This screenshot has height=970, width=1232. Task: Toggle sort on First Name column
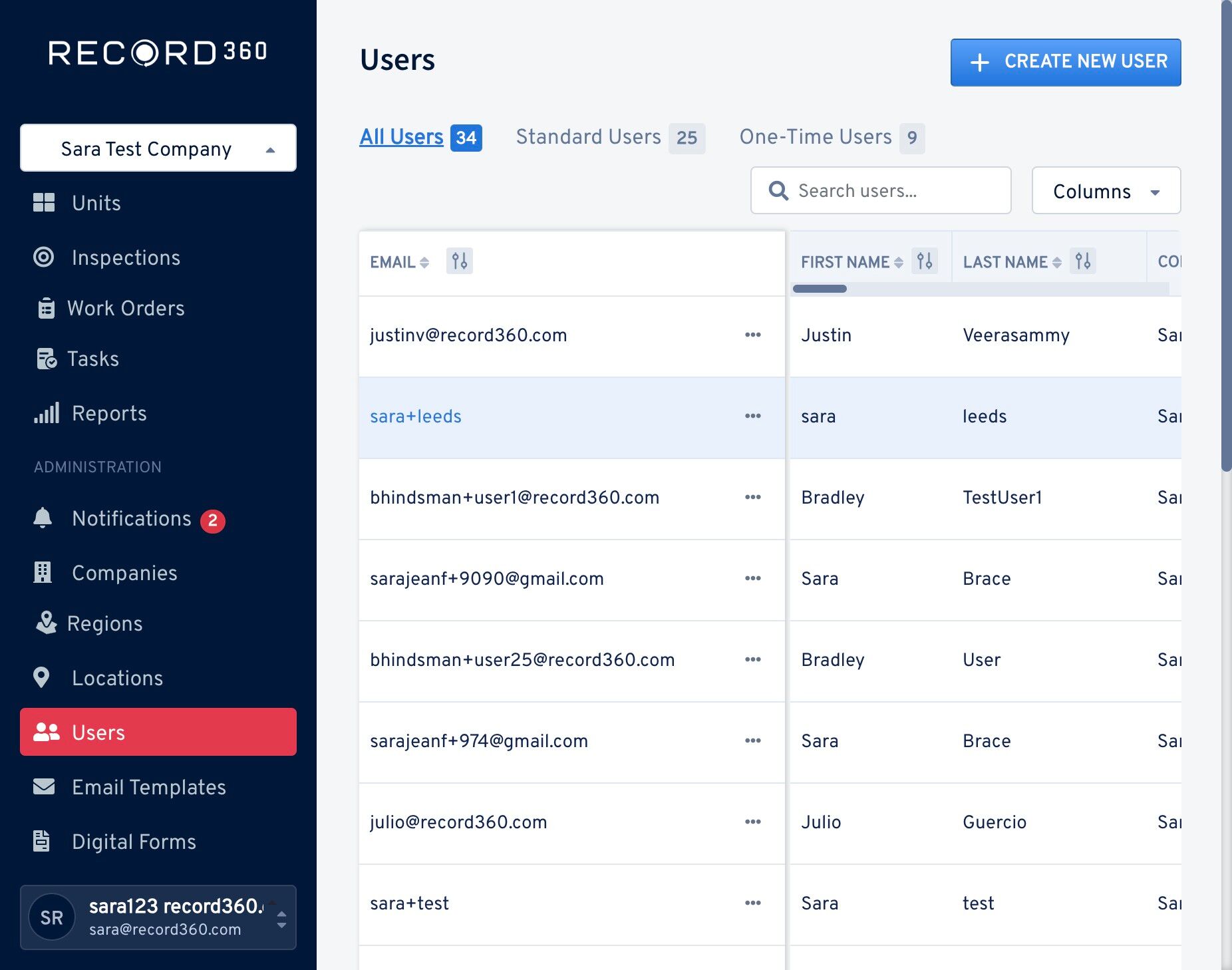click(x=898, y=262)
